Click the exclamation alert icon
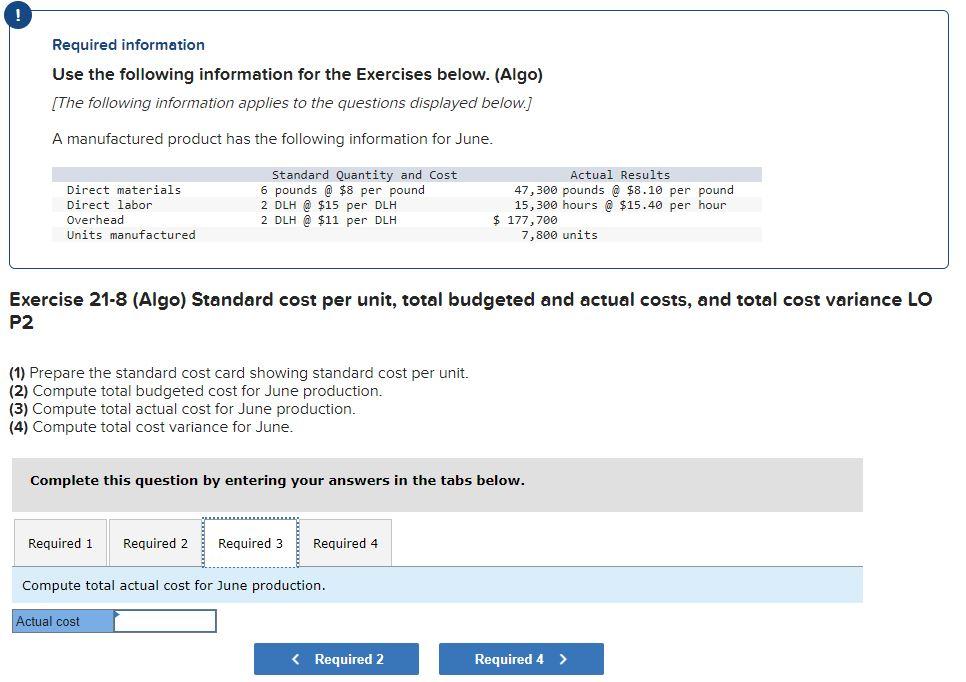This screenshot has height=682, width=966. (18, 15)
